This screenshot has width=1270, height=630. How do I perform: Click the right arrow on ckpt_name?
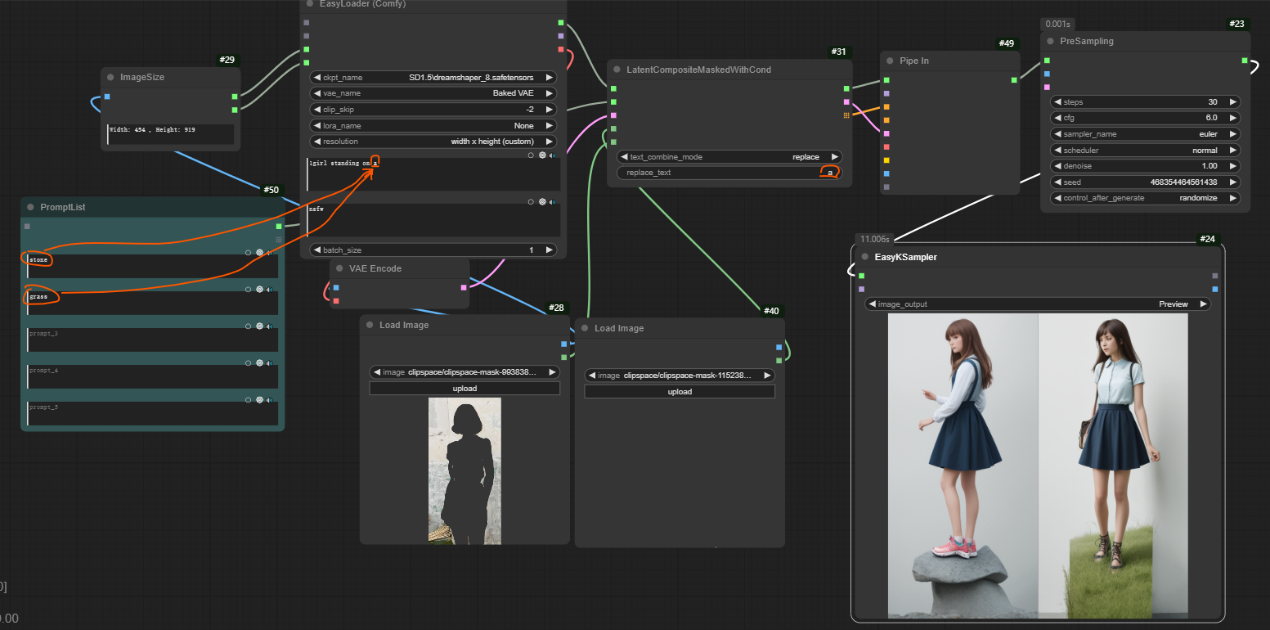(549, 77)
